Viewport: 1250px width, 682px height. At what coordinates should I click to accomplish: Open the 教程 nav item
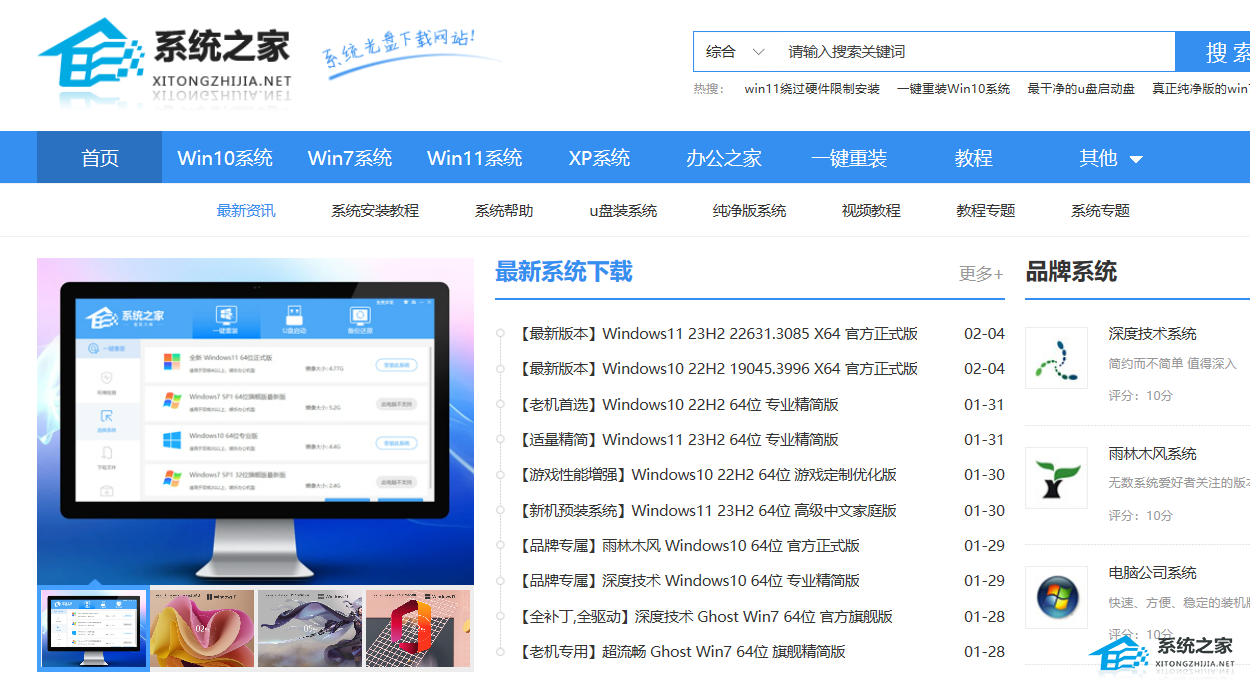(973, 158)
